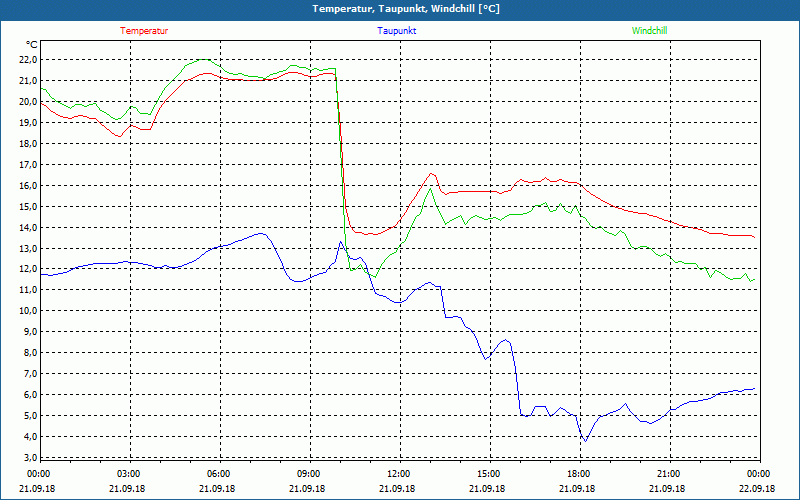Click the '03:00' time label on x-axis

128,474
